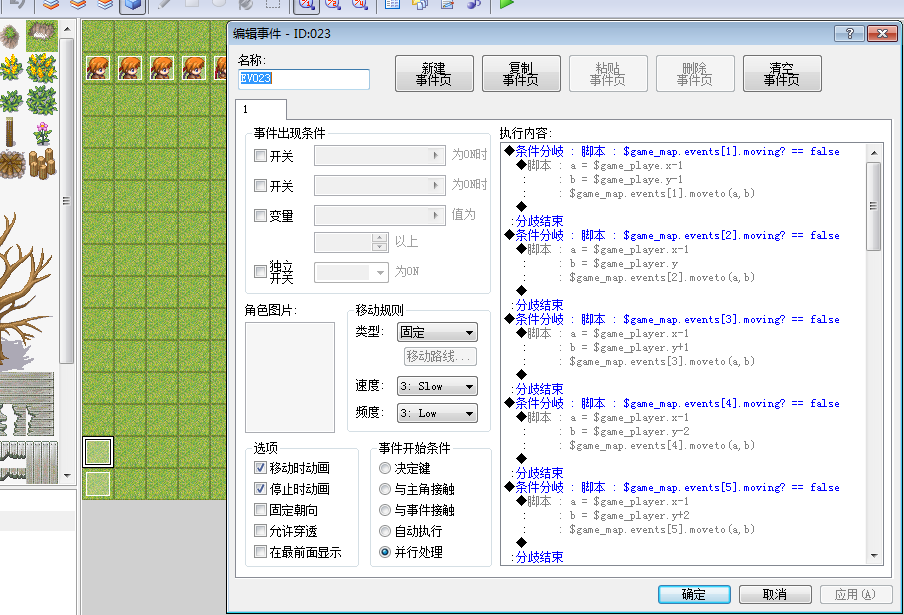Switch to event page tab 1
The width and height of the screenshot is (904, 615).
(261, 110)
